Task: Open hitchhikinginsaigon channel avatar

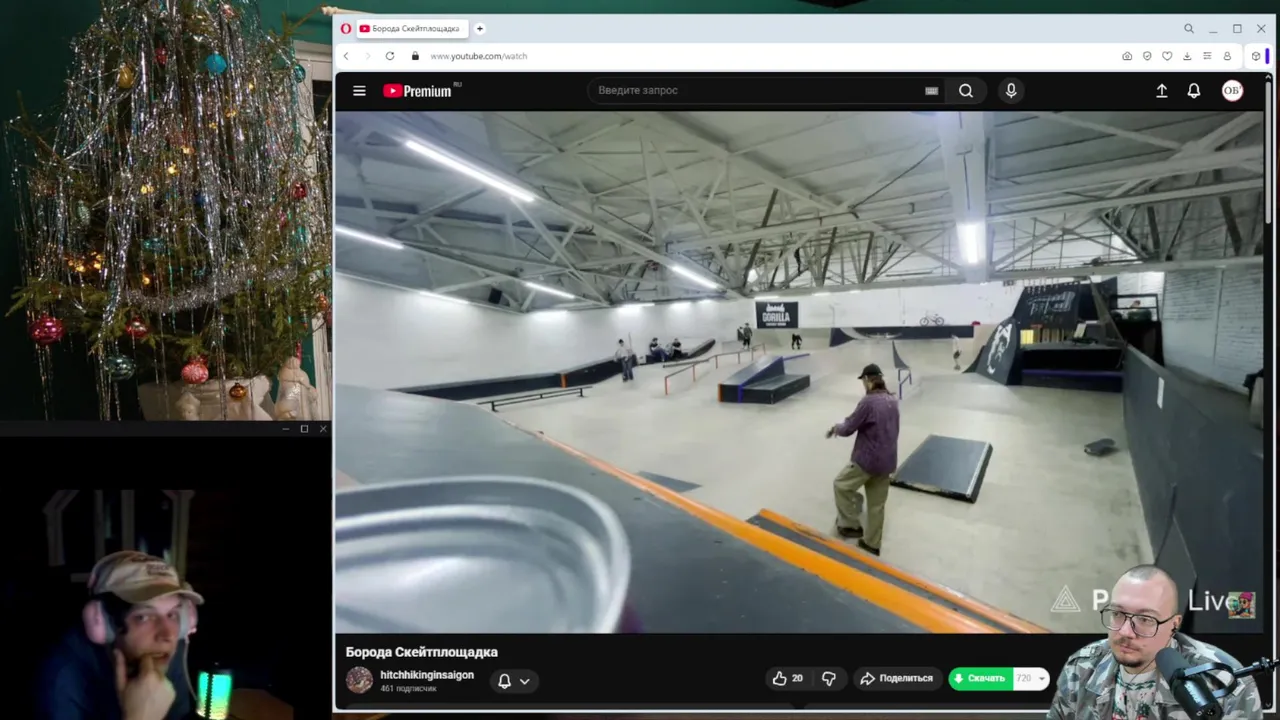Action: (359, 680)
